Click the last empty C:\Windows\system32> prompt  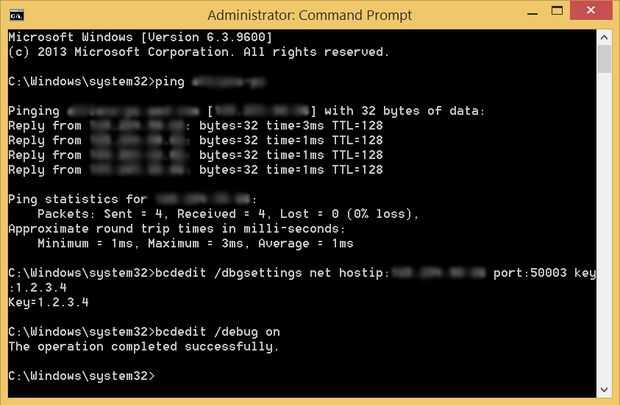click(82, 375)
